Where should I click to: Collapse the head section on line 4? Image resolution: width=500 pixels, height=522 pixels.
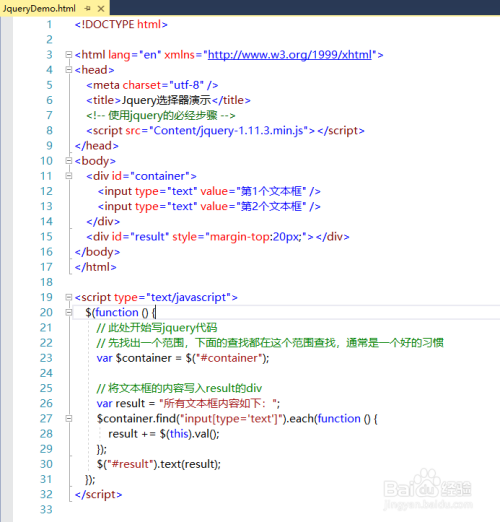(69, 70)
